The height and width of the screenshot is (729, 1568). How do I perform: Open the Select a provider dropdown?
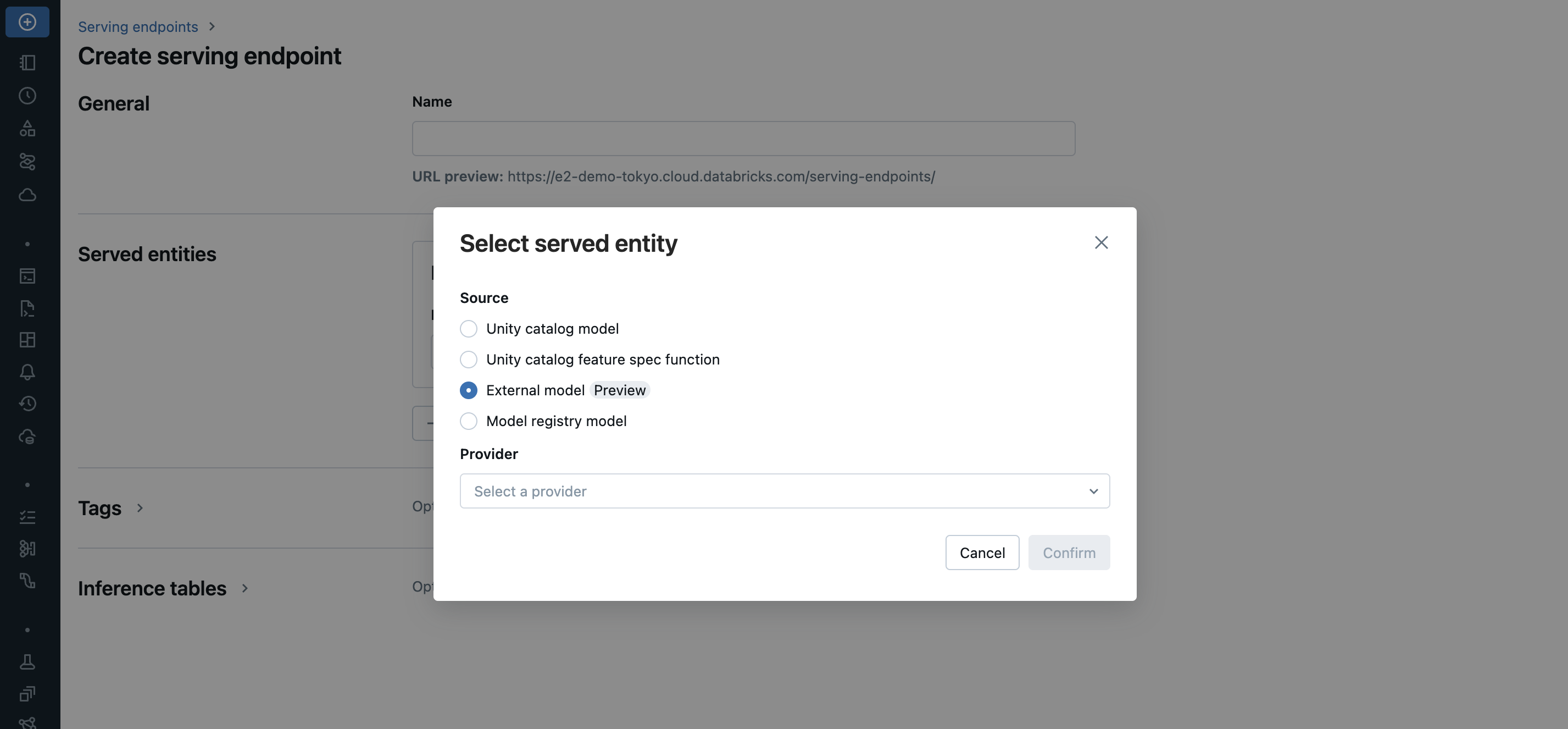coord(784,491)
